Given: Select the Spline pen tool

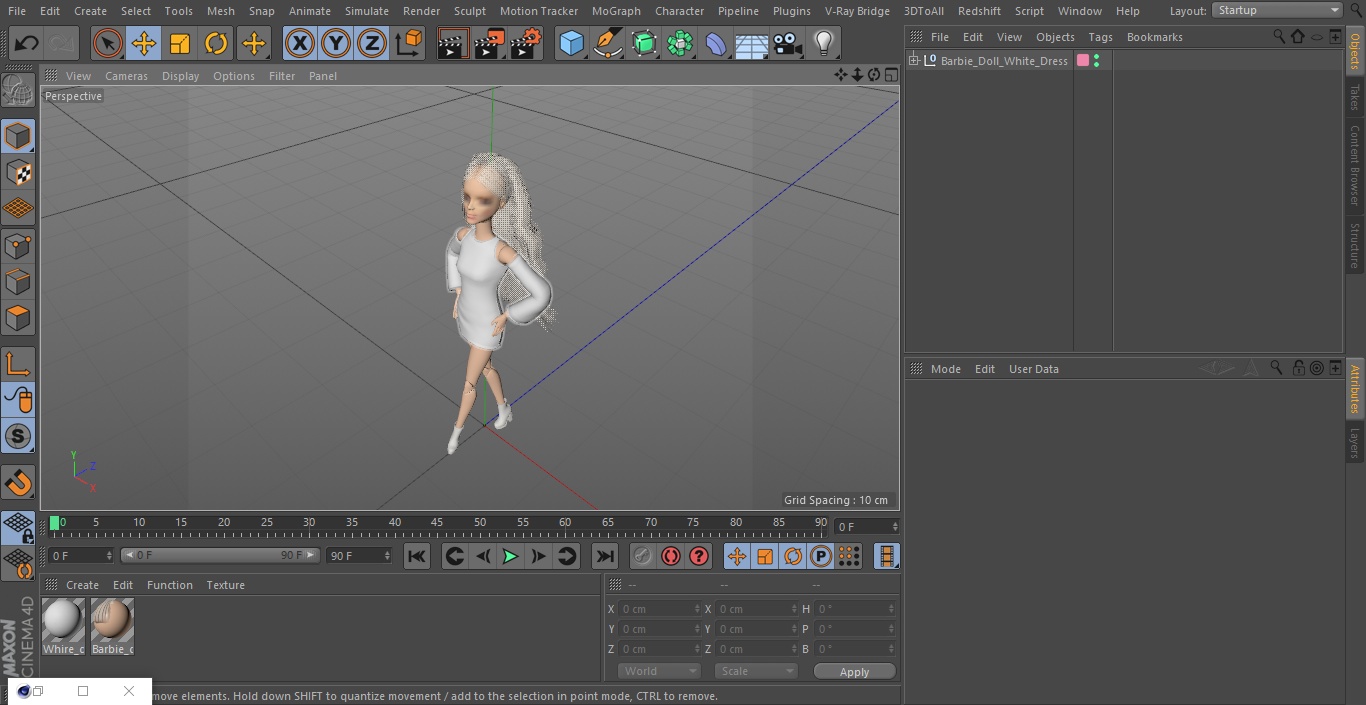Looking at the screenshot, I should point(608,43).
